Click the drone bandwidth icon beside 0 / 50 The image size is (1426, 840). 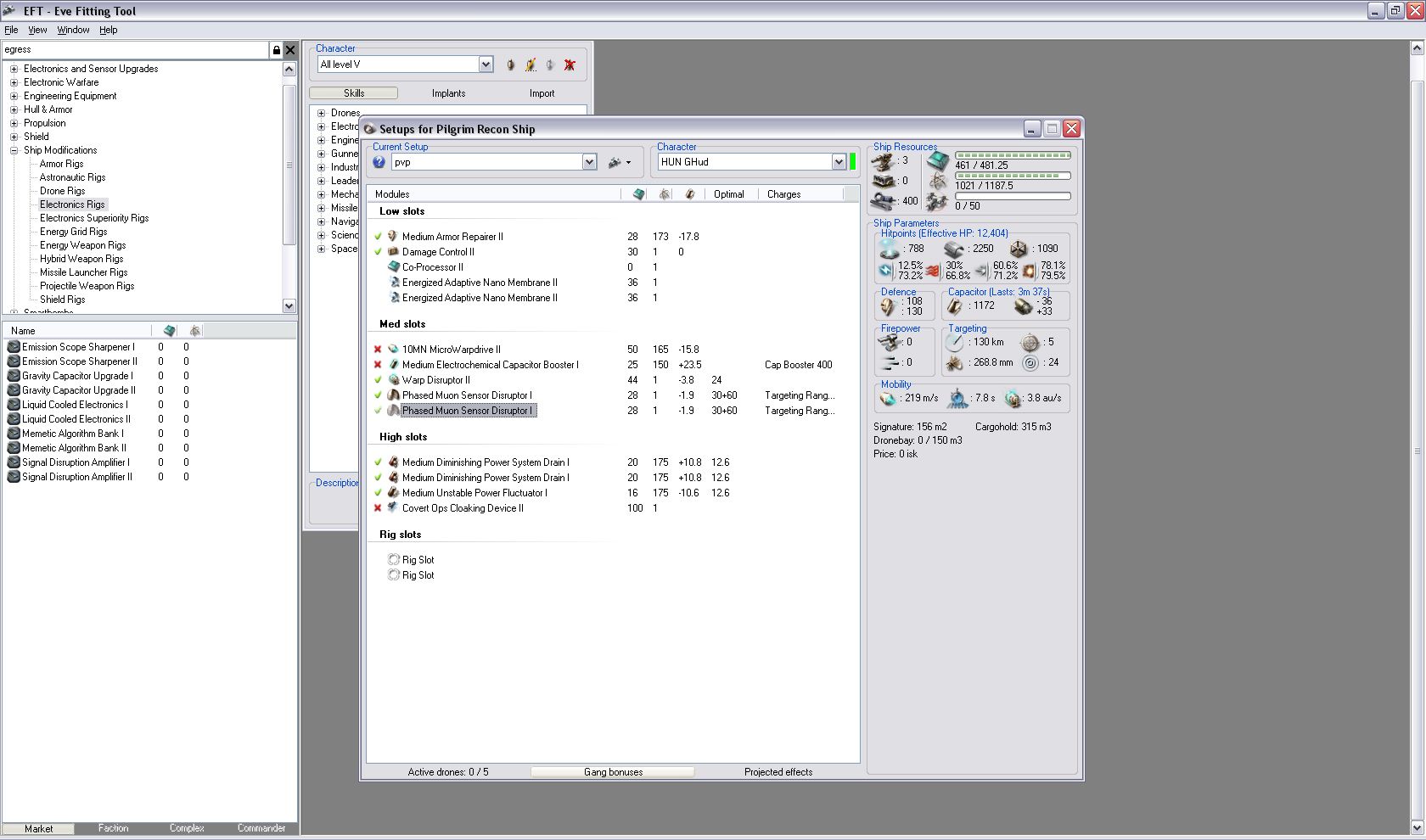937,202
